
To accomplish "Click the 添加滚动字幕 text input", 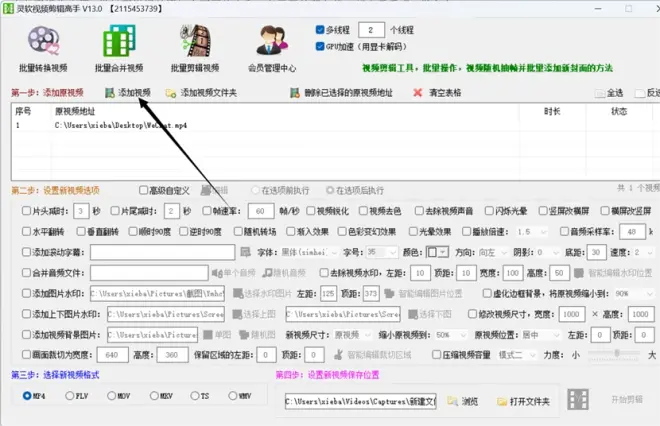I will point(162,252).
